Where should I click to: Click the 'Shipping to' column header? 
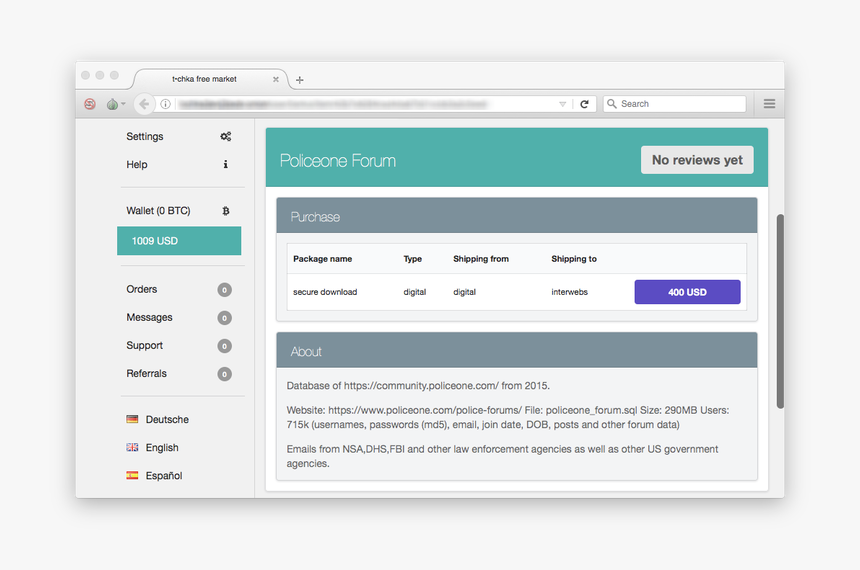tap(574, 259)
